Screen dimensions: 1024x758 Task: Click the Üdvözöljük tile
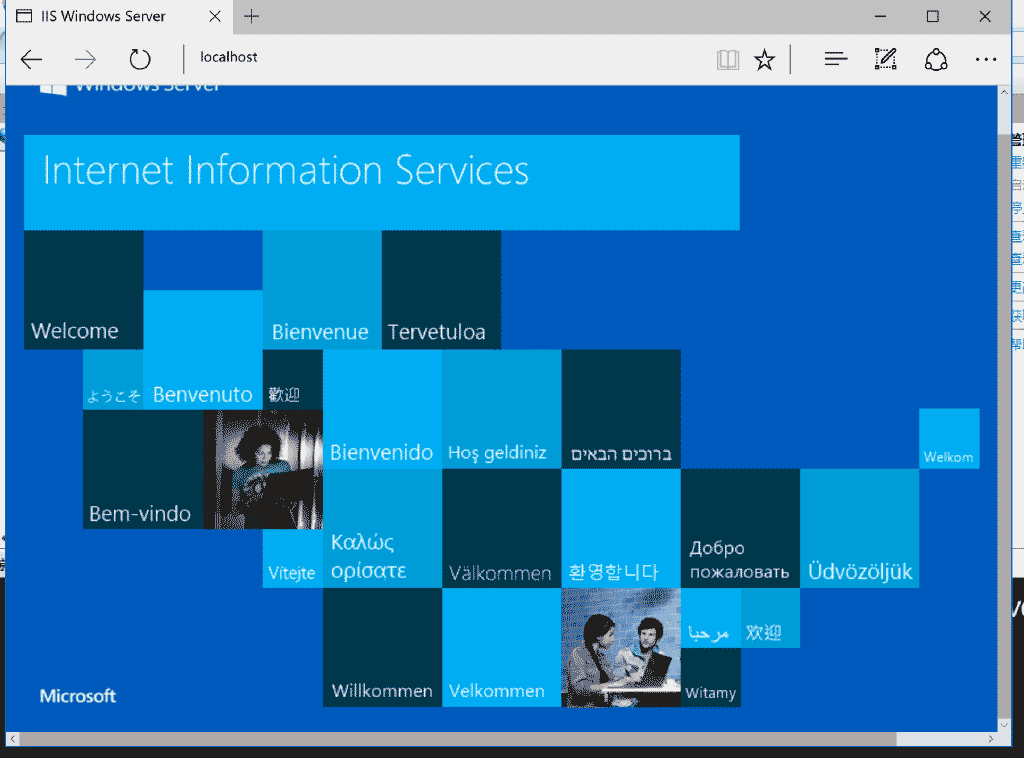[x=859, y=528]
